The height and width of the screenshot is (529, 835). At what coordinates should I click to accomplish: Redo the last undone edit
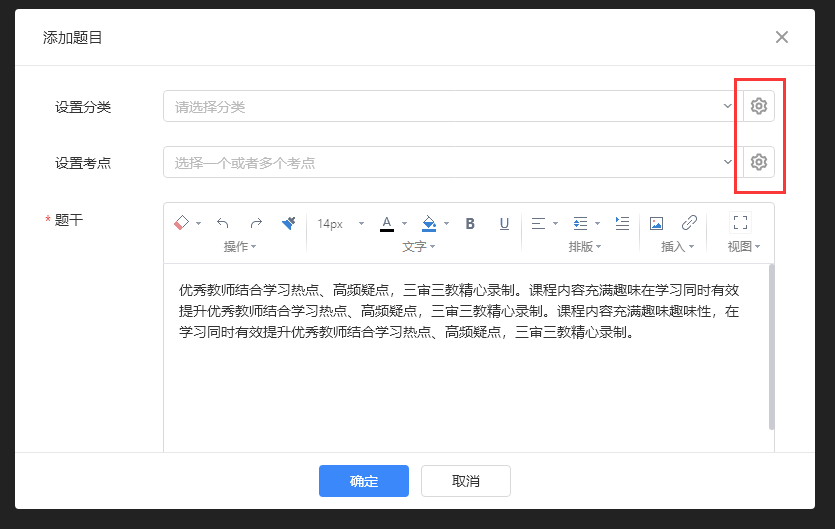pyautogui.click(x=256, y=223)
